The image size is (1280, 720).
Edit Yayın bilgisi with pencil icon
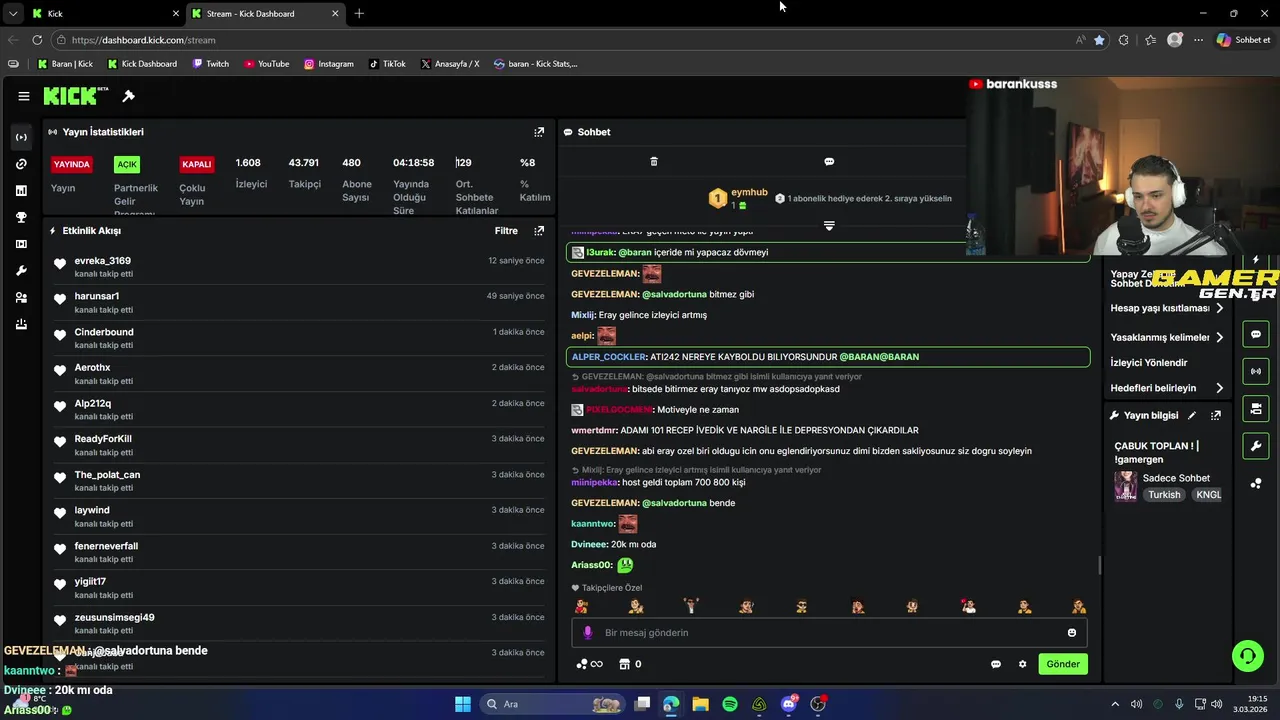click(x=1192, y=415)
